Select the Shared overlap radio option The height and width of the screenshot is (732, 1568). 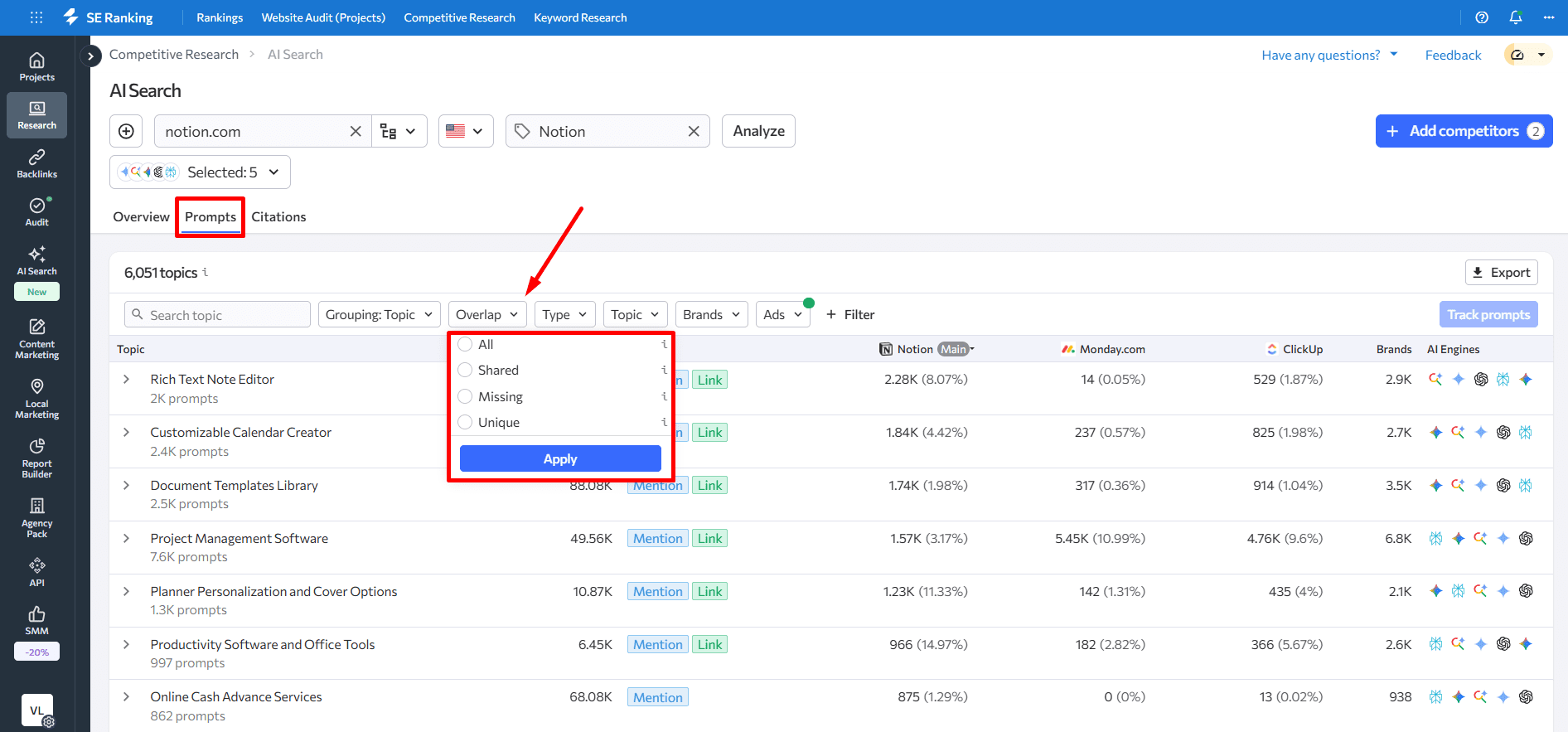(x=465, y=370)
